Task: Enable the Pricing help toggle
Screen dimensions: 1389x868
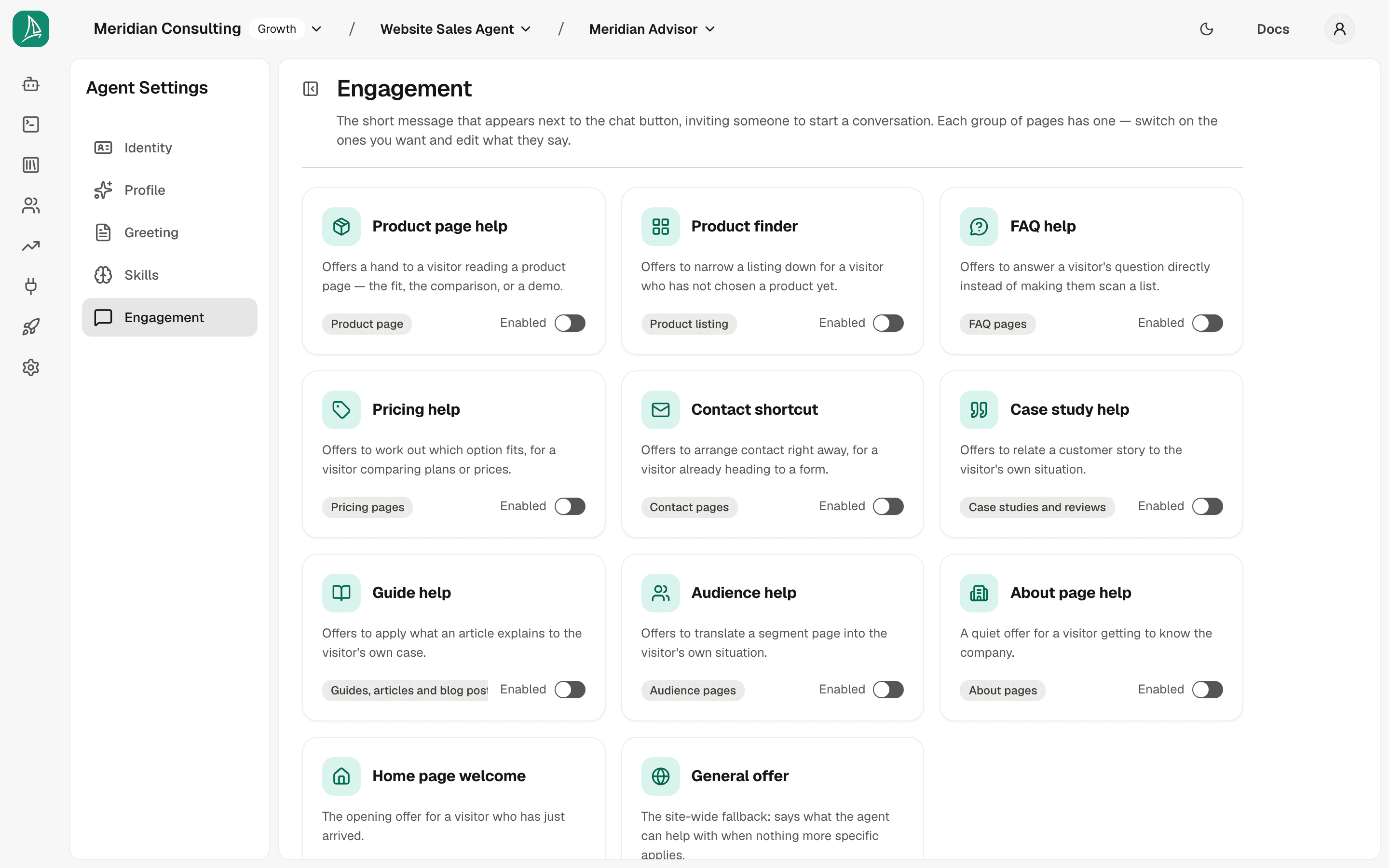Action: [x=570, y=506]
